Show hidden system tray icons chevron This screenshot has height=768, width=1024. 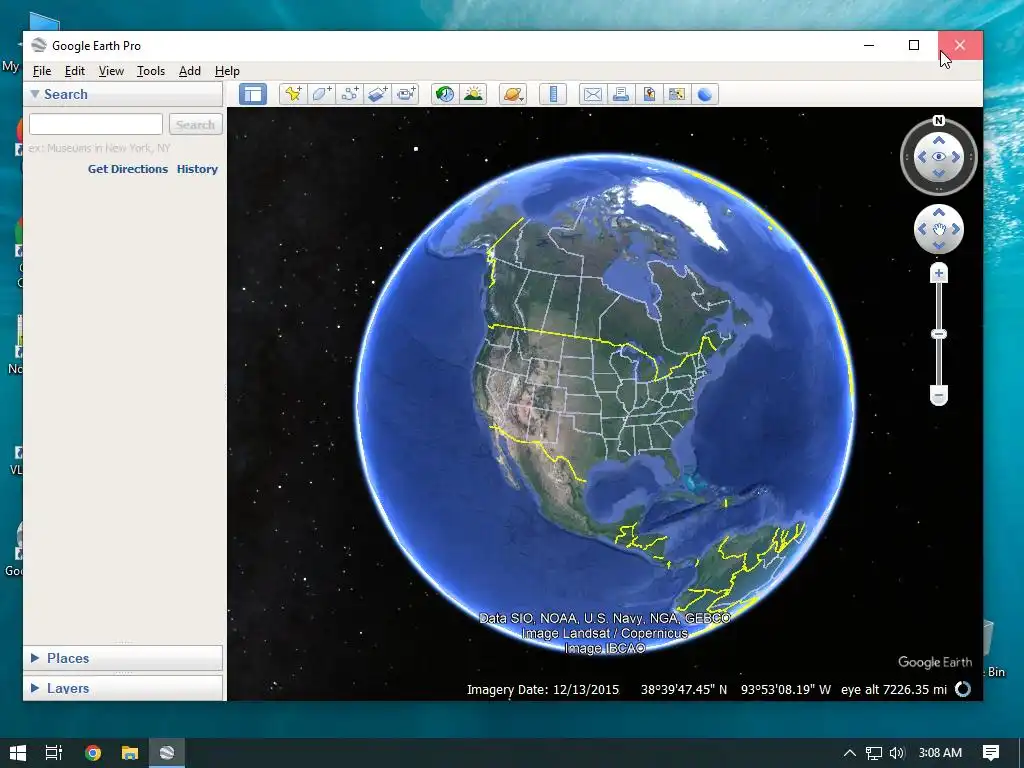click(x=850, y=753)
